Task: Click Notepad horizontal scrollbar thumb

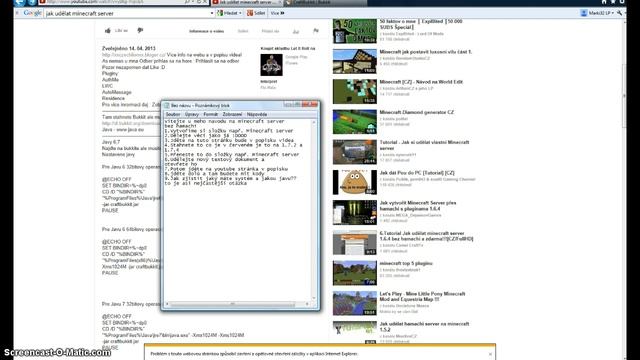Action: pos(232,304)
